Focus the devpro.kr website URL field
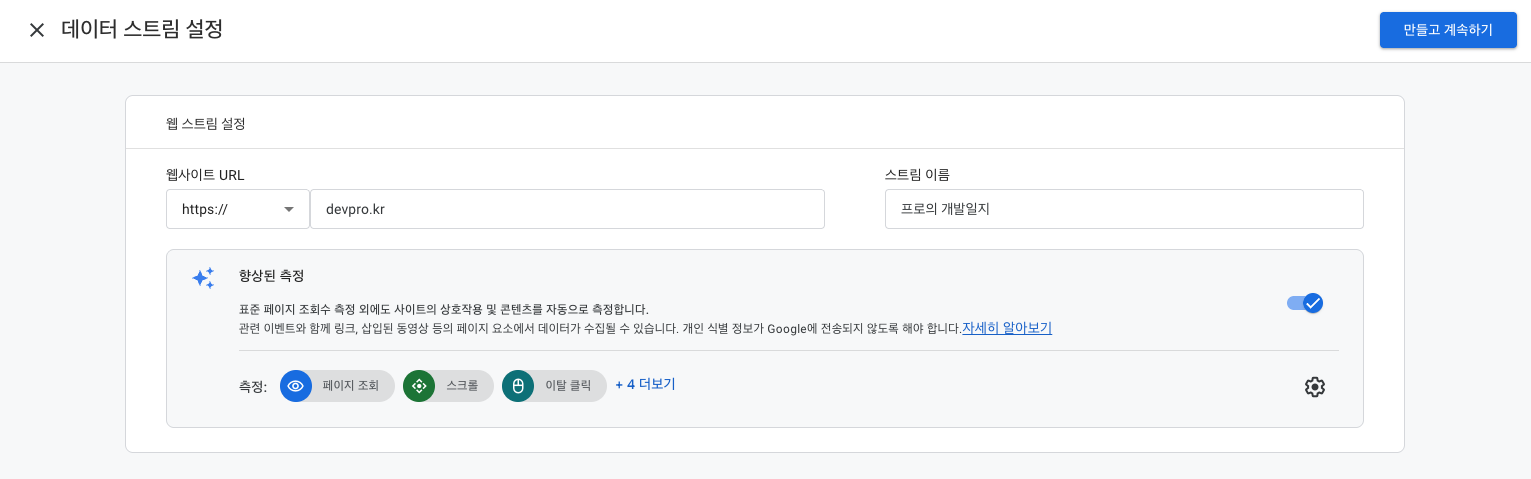This screenshot has height=479, width=1531. click(566, 209)
